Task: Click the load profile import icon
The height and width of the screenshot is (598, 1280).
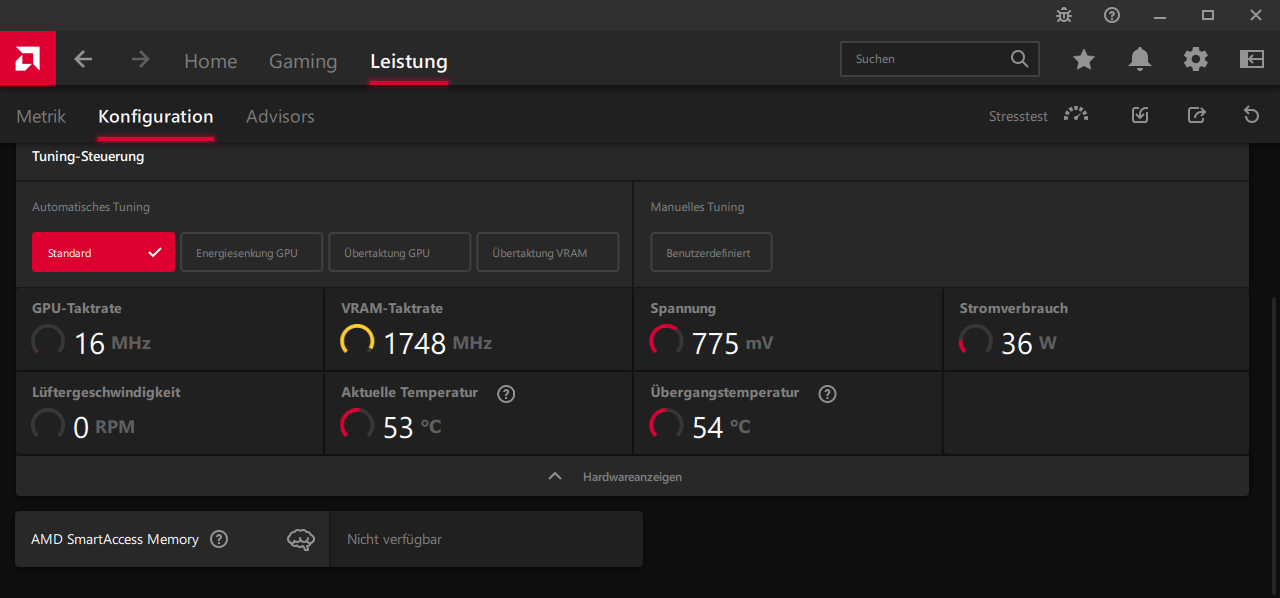Action: tap(1140, 115)
